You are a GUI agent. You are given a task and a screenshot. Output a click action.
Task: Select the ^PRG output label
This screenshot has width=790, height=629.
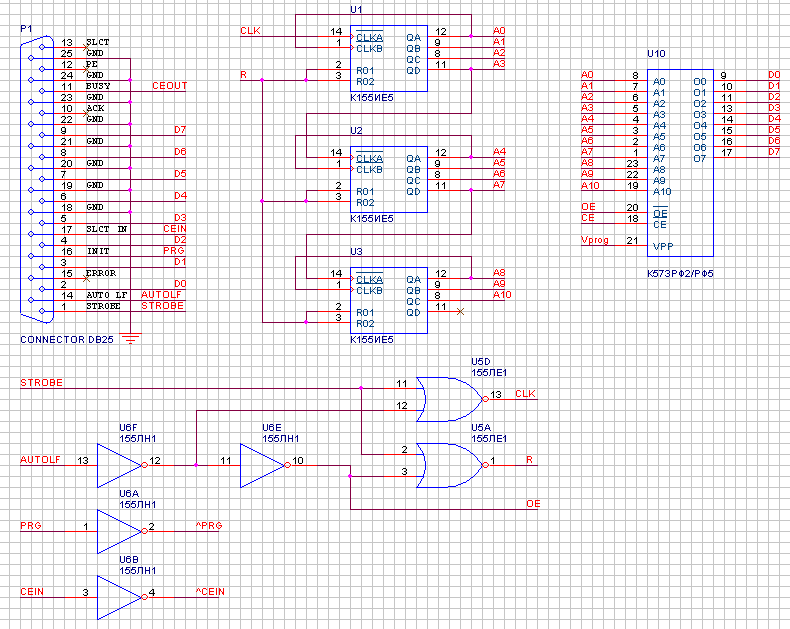point(208,526)
